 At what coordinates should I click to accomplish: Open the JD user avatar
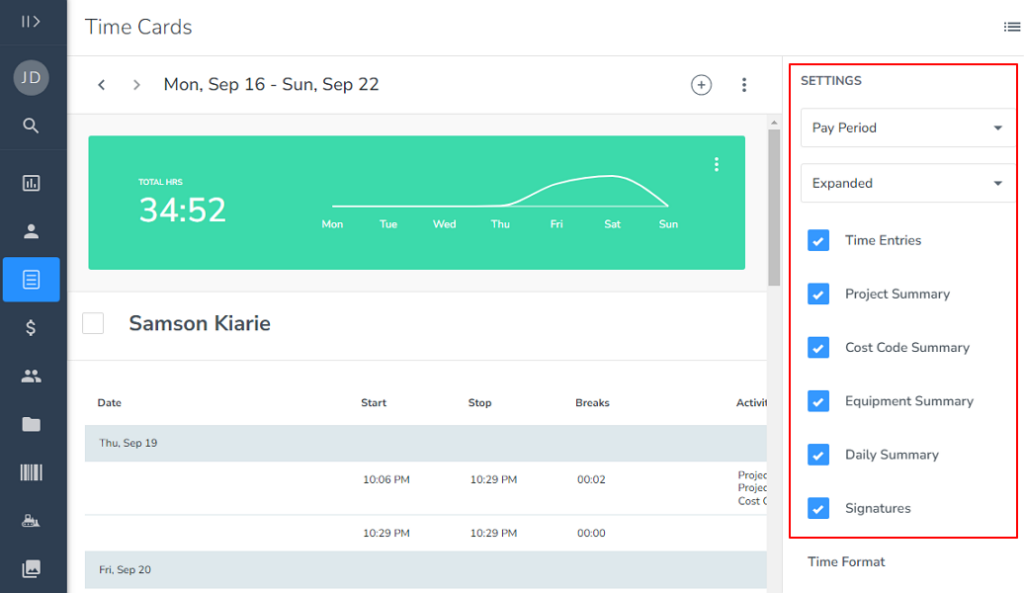(31, 78)
